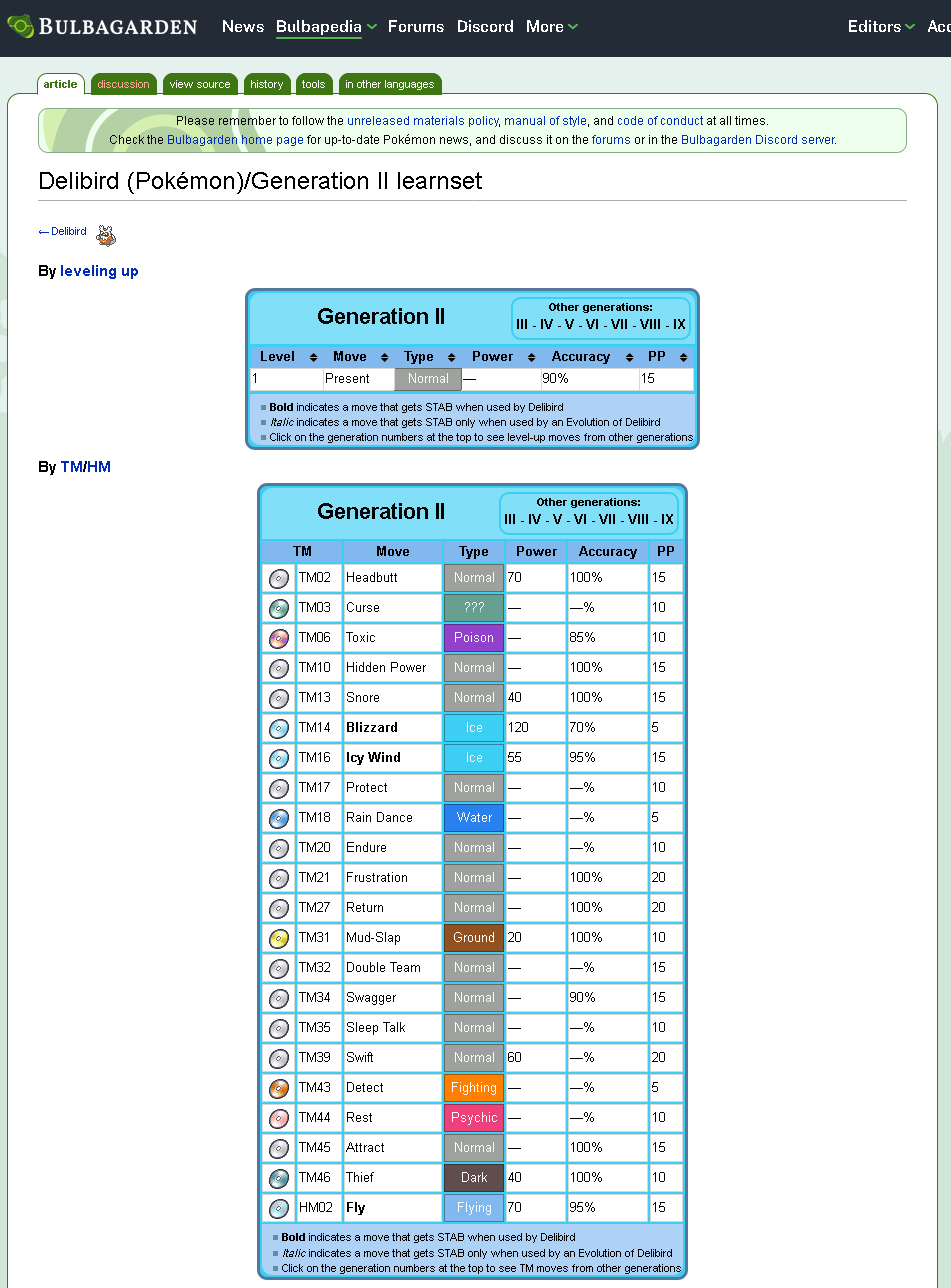The width and height of the screenshot is (951, 1288).
Task: Click the TM16 Icy Wind disc icon
Action: [x=279, y=758]
